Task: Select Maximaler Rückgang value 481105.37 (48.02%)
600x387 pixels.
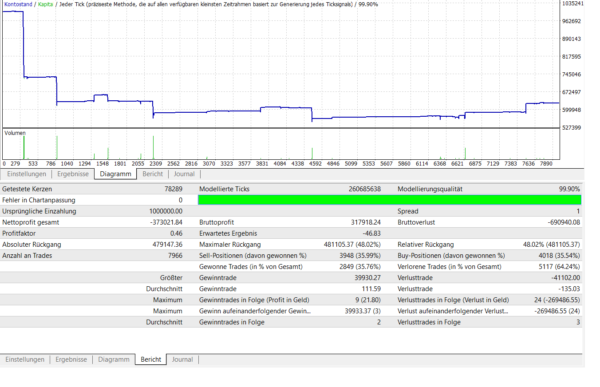Action: pos(352,244)
